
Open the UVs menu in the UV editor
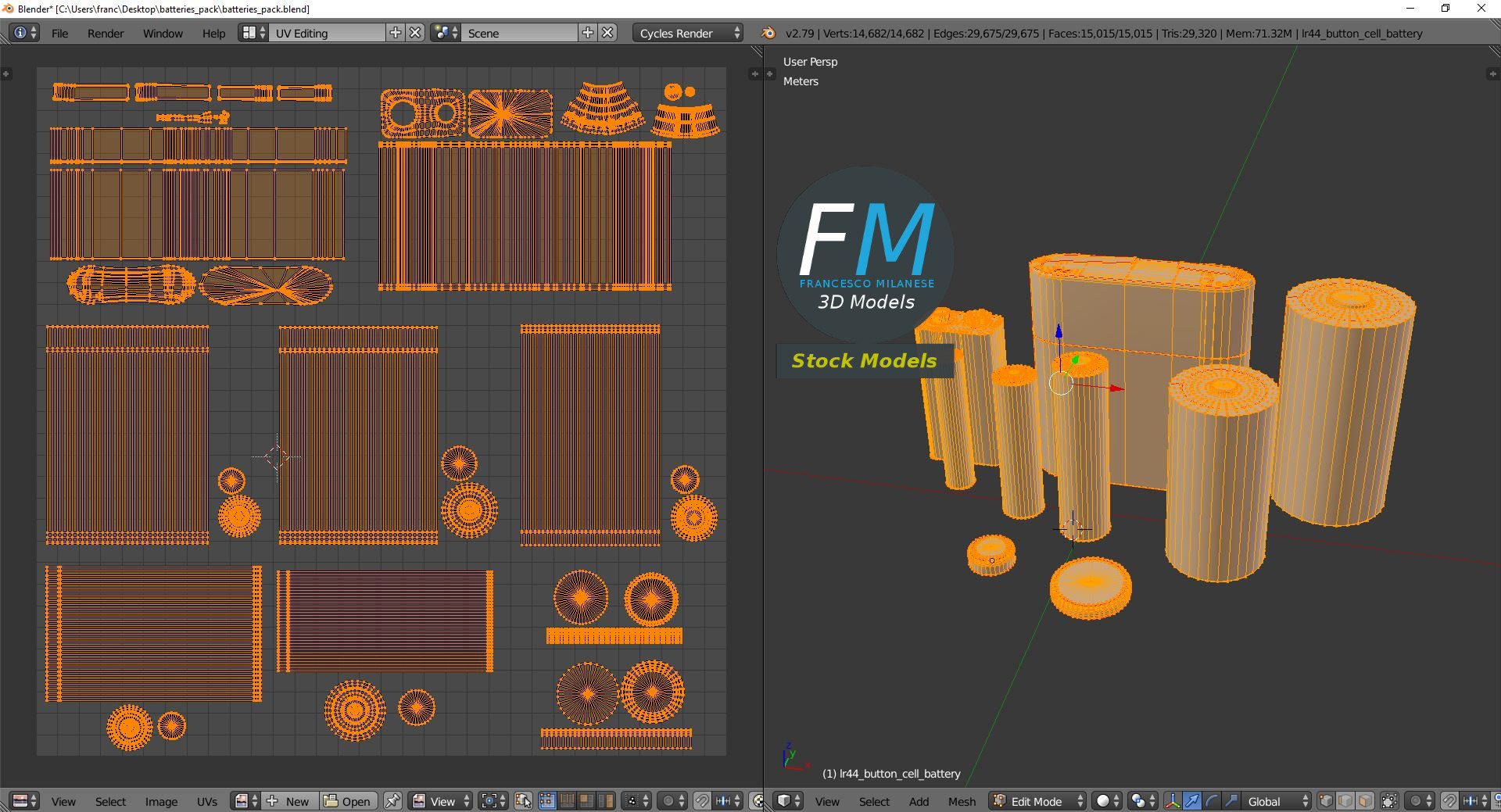click(x=207, y=801)
